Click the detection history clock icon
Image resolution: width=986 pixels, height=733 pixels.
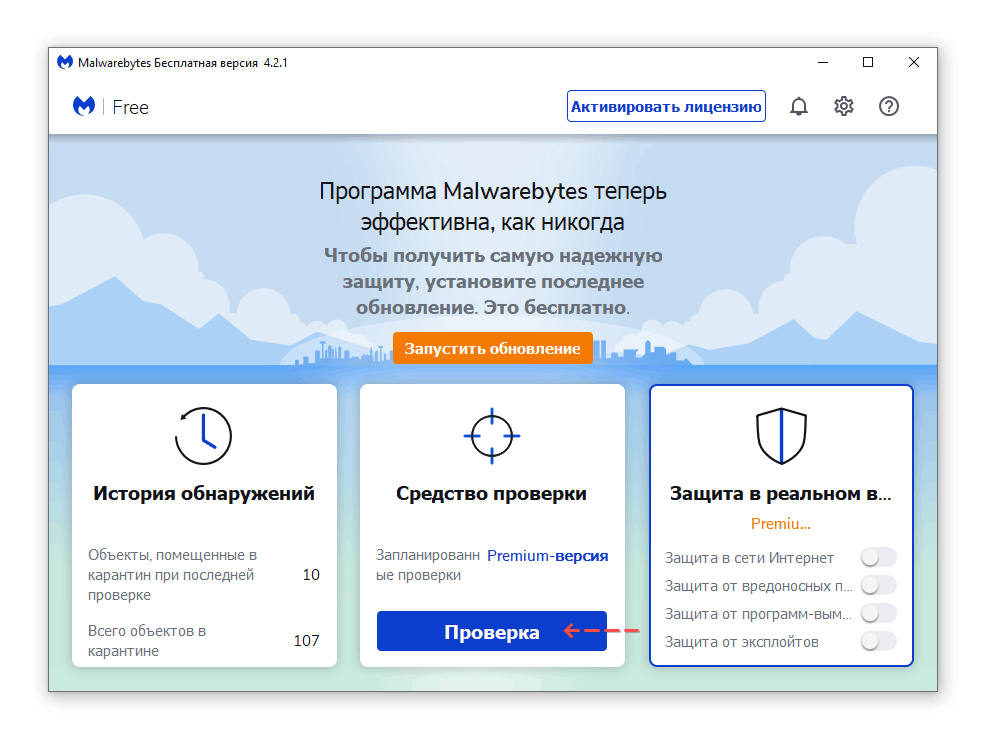click(203, 436)
